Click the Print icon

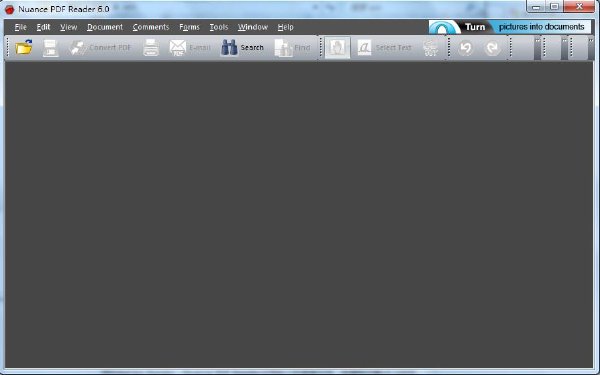tap(151, 48)
